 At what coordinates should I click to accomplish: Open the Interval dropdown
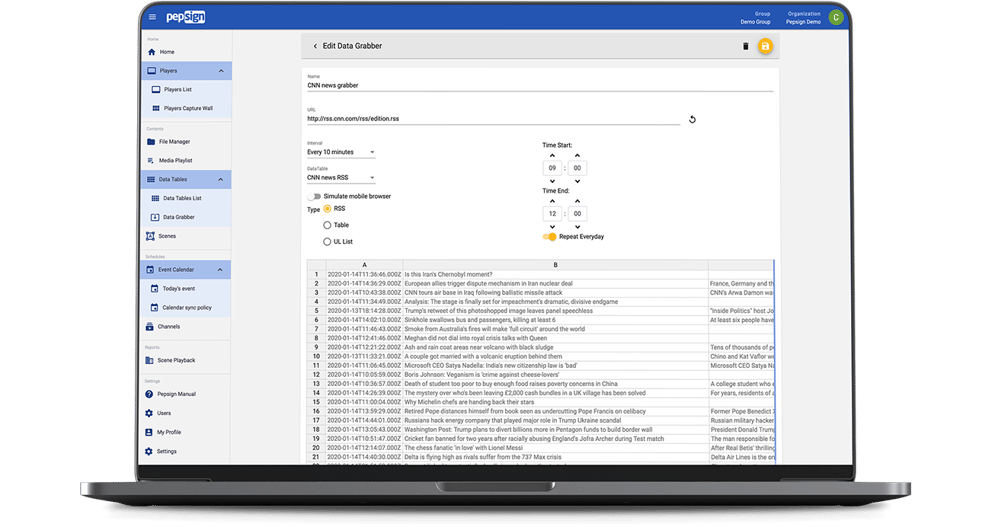(x=341, y=152)
